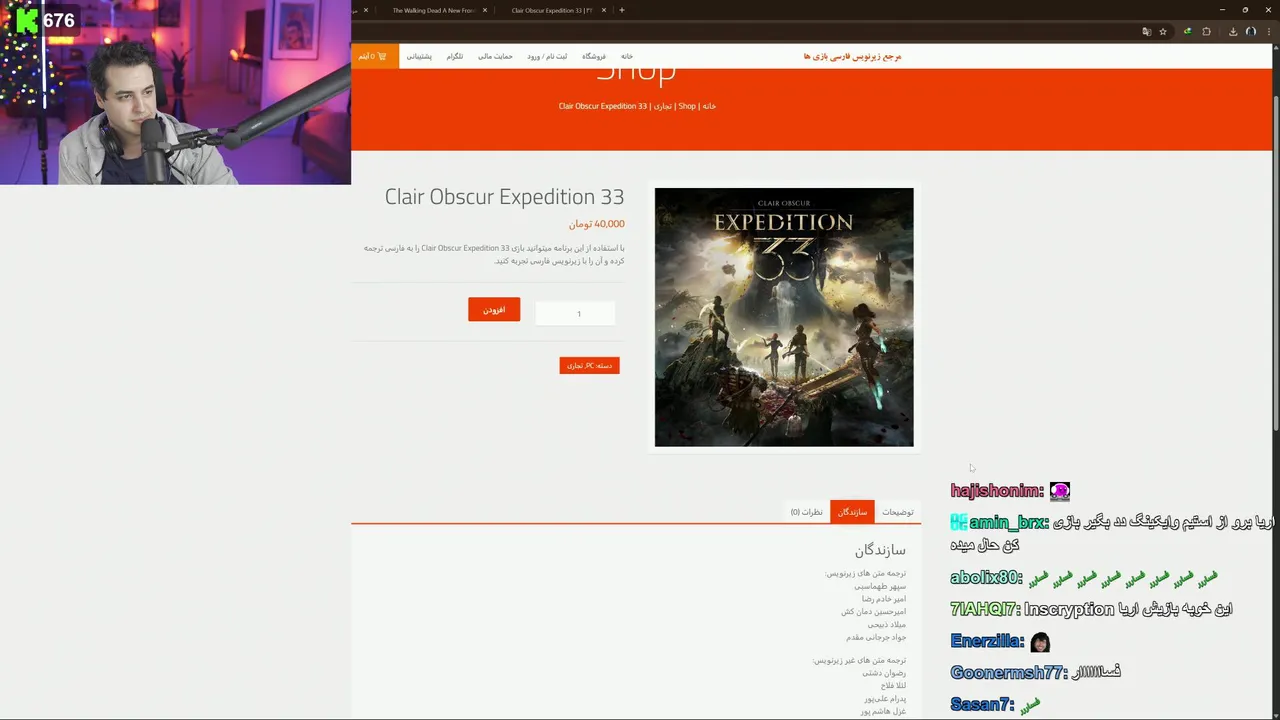The height and width of the screenshot is (720, 1280).
Task: Open پشتیبانی support menu item
Action: 419,56
